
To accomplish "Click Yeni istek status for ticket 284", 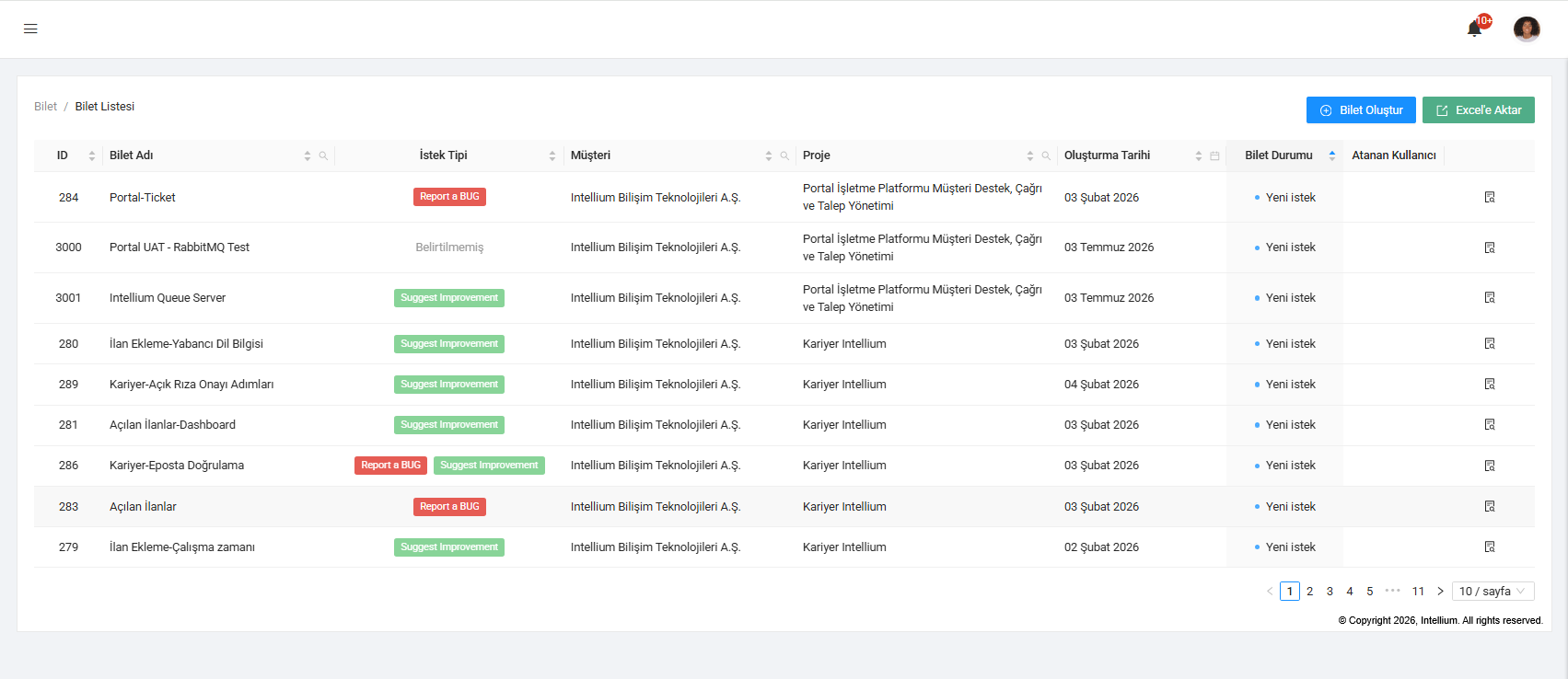I will coord(1285,197).
